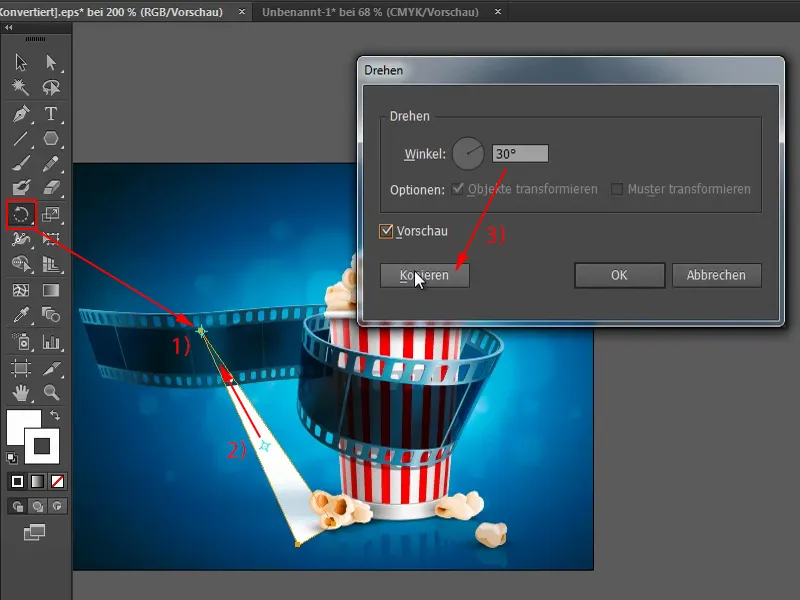Screen dimensions: 800x600
Task: Change the screen mode
Action: click(34, 533)
